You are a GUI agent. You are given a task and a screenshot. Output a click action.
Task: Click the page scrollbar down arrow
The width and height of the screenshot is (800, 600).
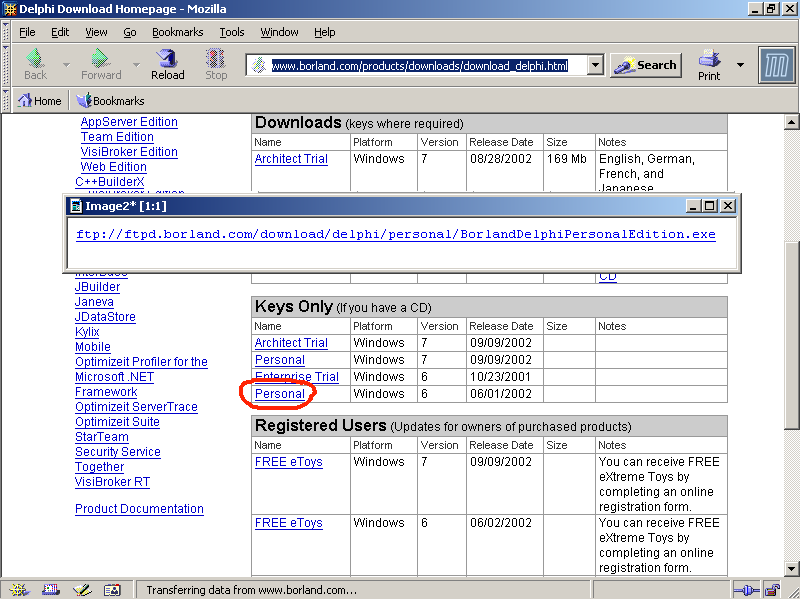pyautogui.click(x=791, y=568)
